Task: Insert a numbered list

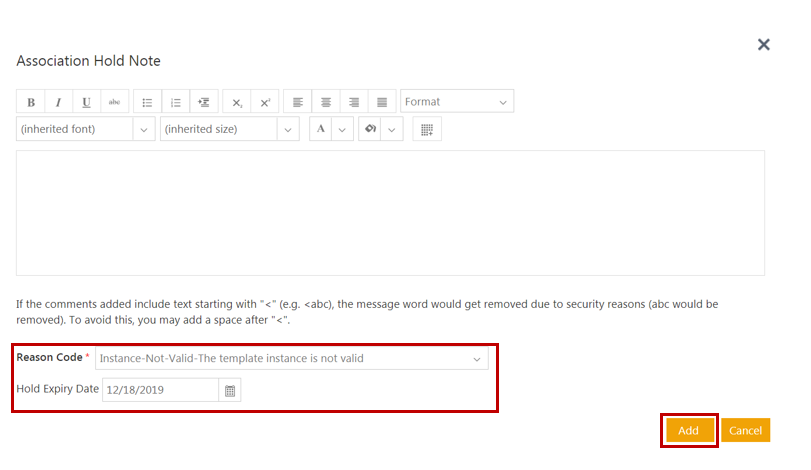Action: [x=175, y=102]
